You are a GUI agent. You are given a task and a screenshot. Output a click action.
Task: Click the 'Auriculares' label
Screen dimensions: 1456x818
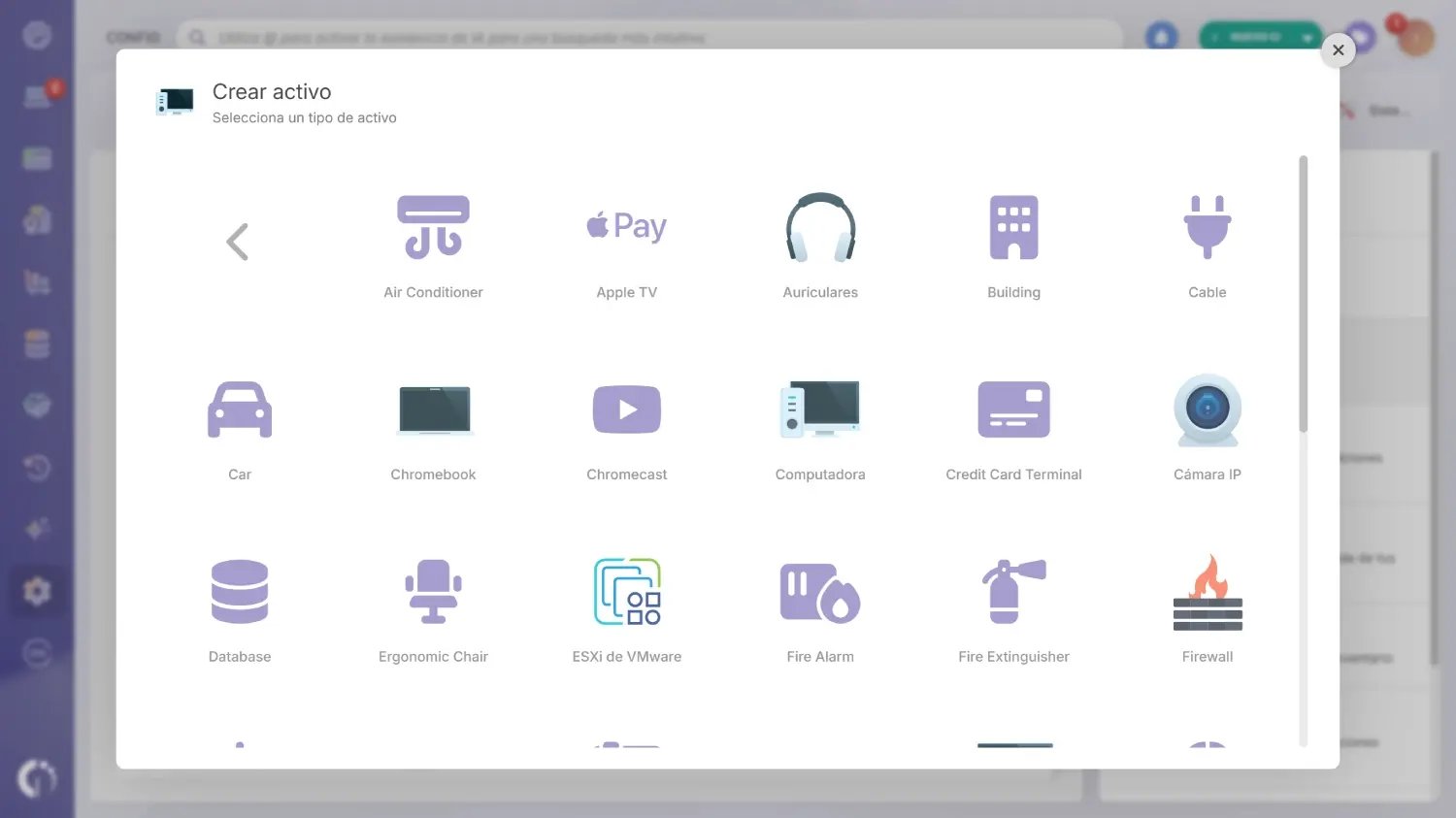820,292
